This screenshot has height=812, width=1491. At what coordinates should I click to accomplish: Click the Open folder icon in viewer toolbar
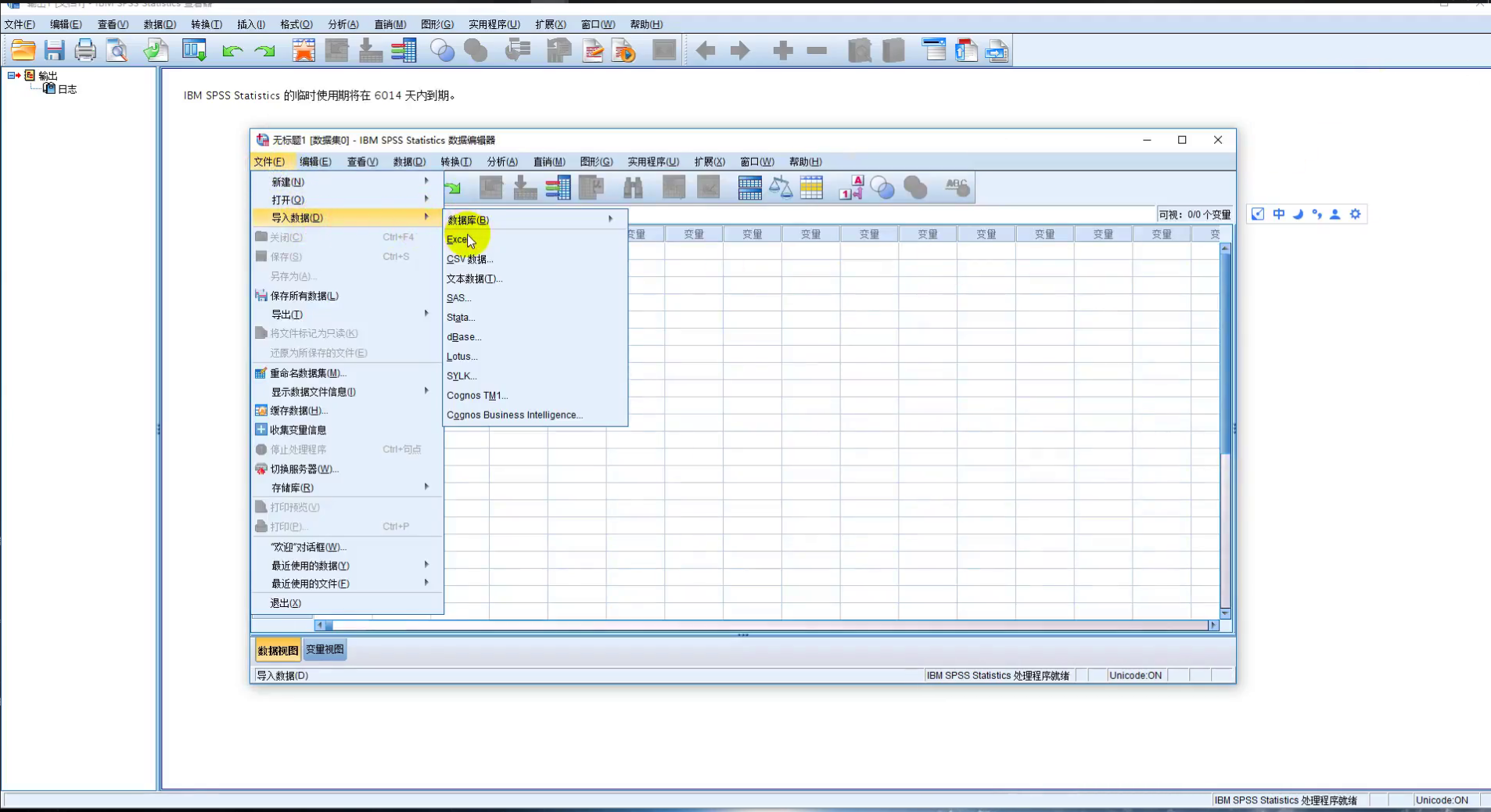(23, 51)
